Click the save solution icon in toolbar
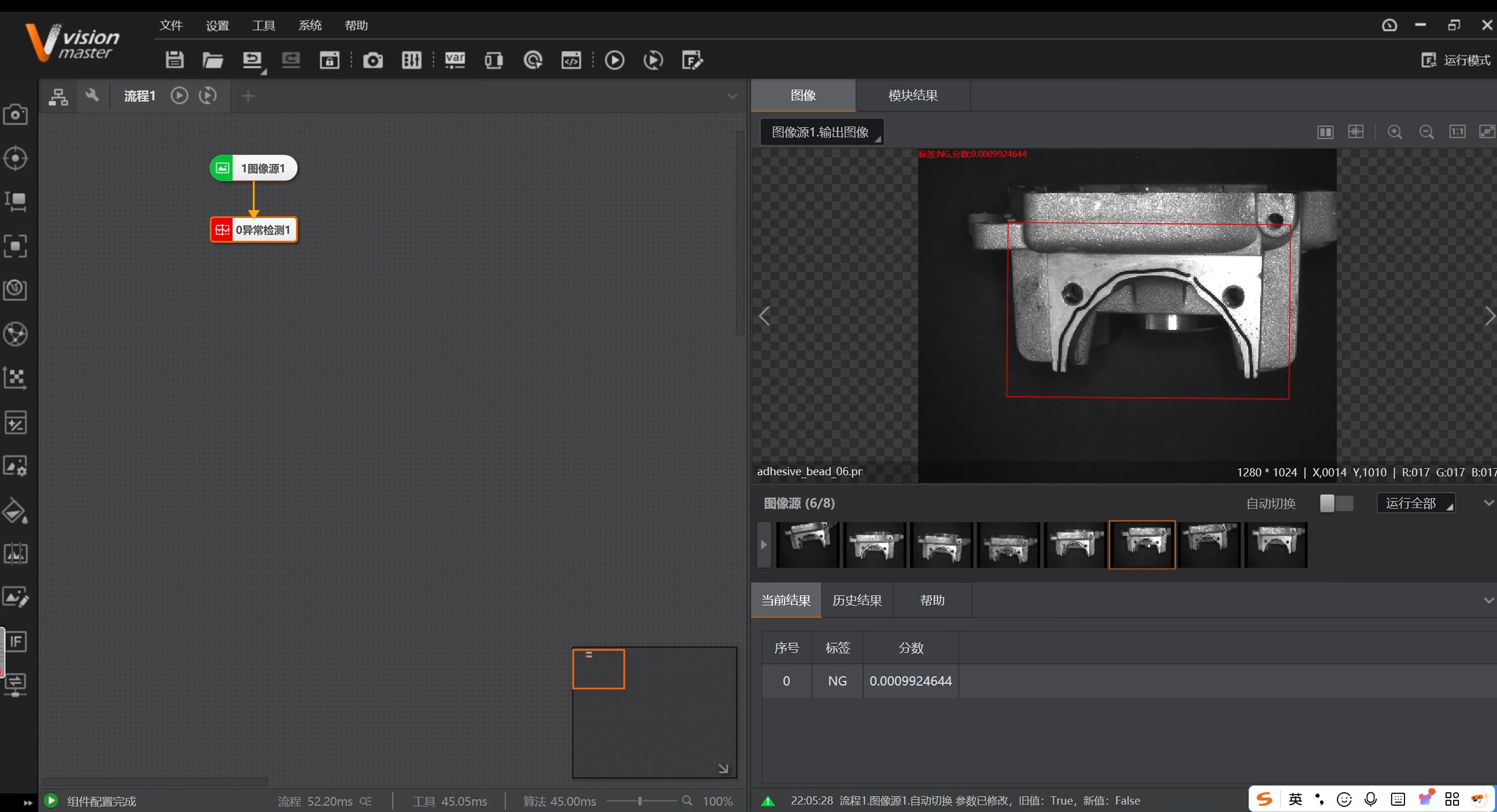The image size is (1497, 812). tap(174, 60)
